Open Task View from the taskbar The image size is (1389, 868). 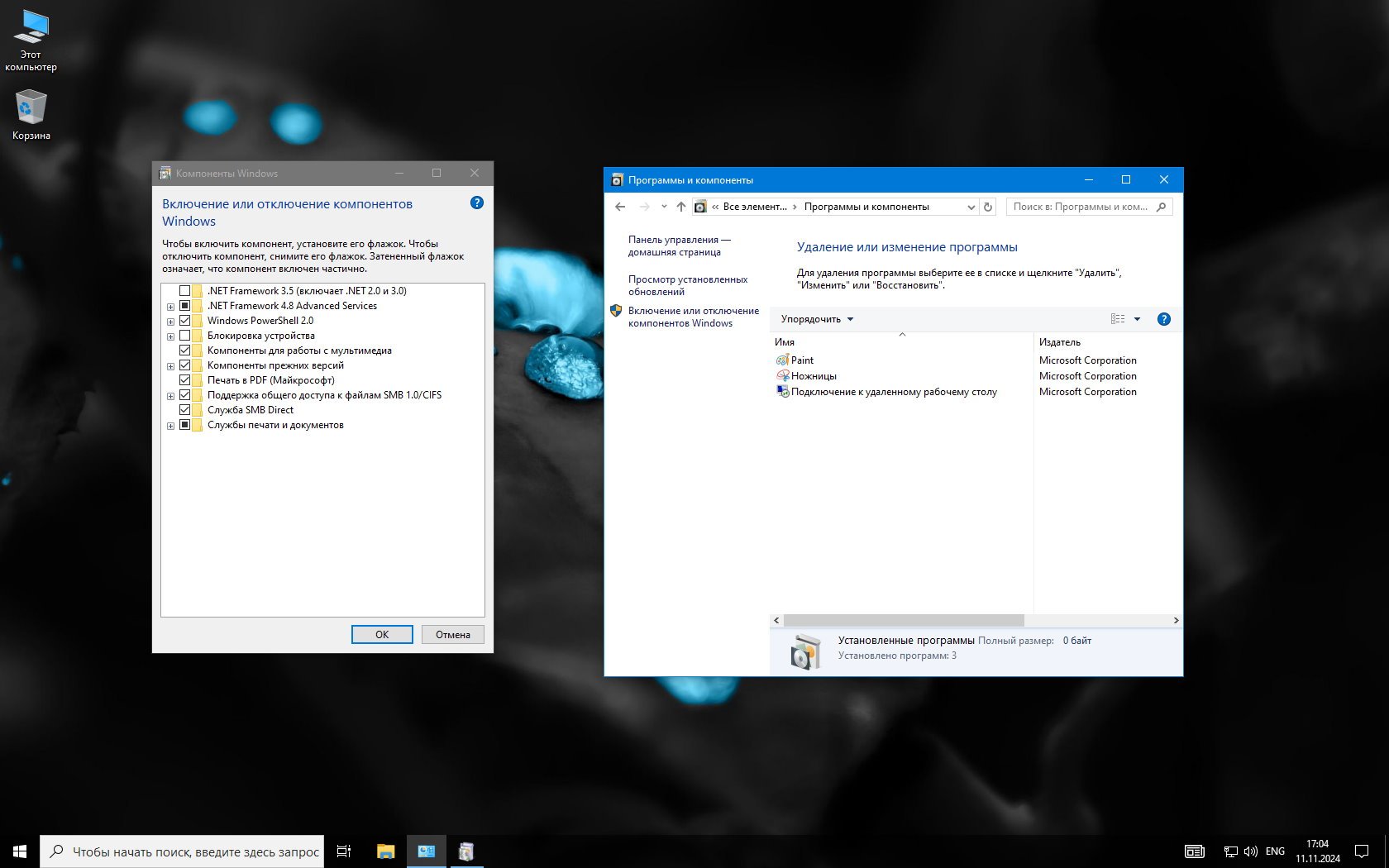[x=344, y=851]
